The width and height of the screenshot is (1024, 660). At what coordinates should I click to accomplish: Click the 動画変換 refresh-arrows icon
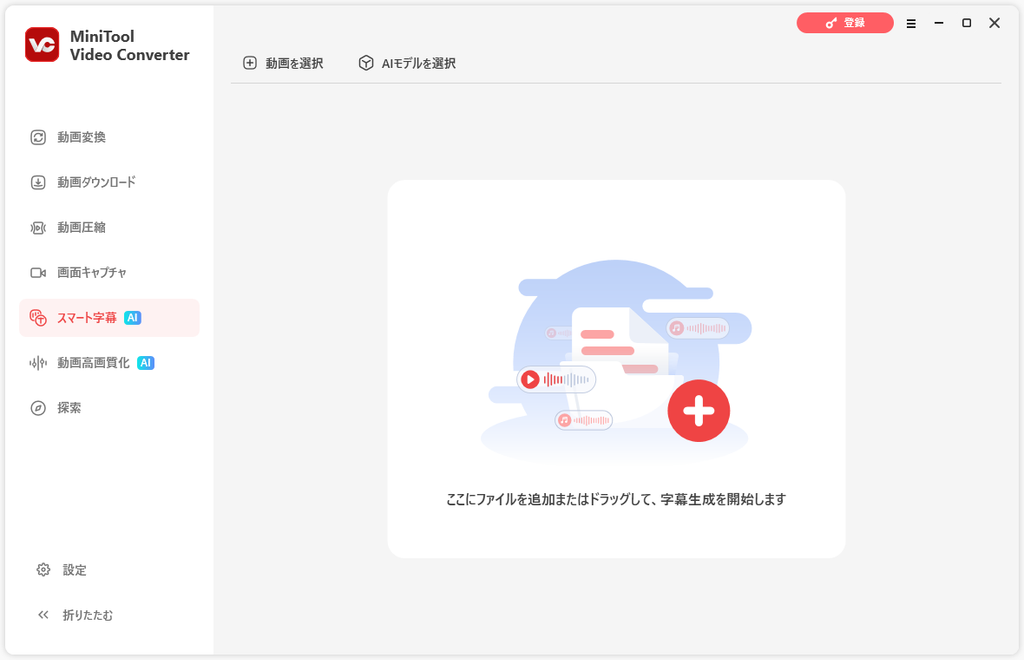point(38,137)
